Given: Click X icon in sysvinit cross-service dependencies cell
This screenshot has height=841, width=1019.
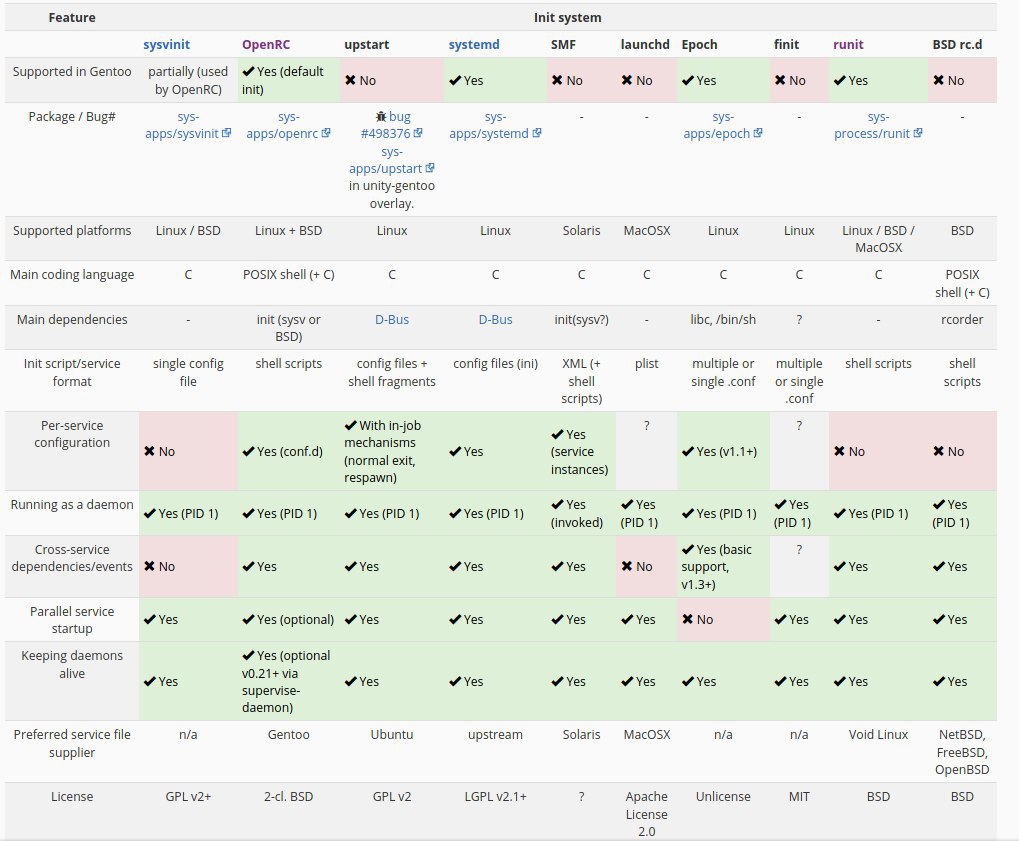Looking at the screenshot, I should click(x=149, y=566).
